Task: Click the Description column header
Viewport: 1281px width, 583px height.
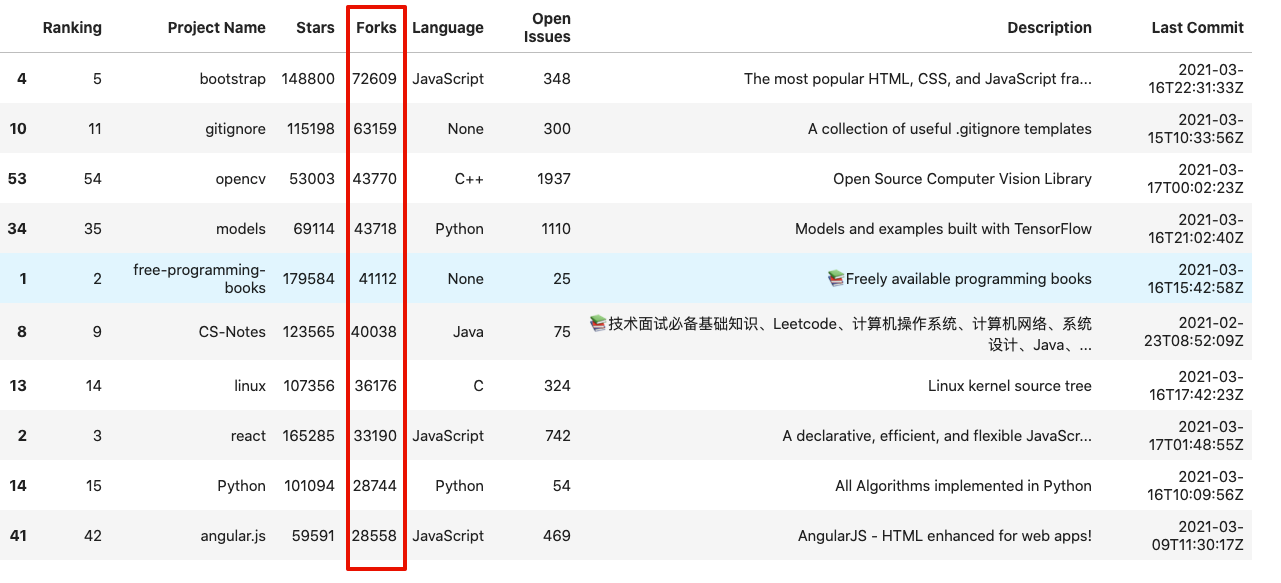Action: 1050,28
